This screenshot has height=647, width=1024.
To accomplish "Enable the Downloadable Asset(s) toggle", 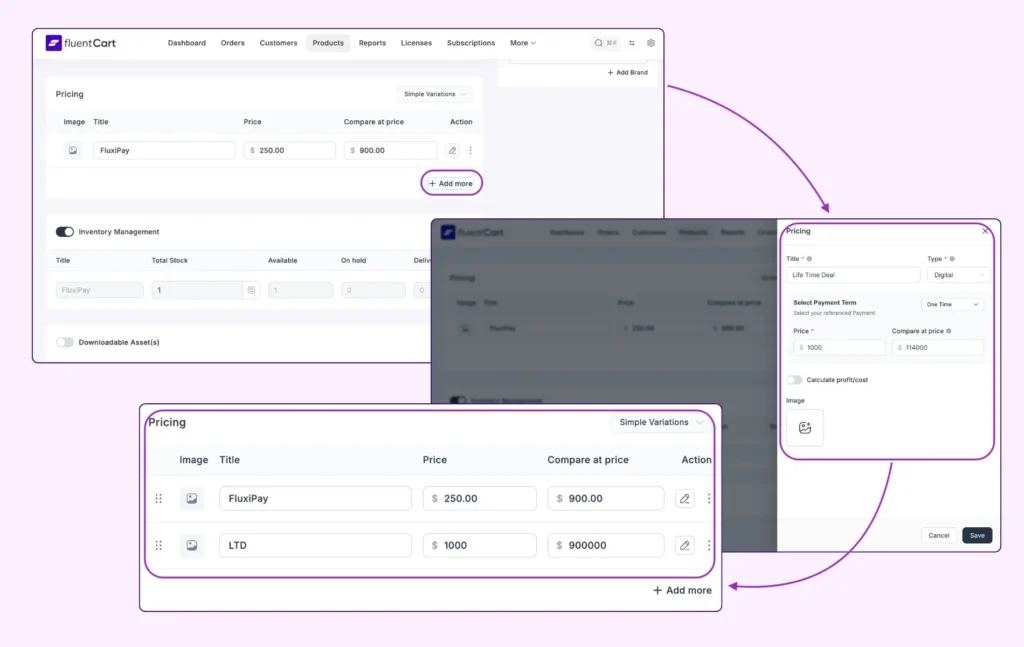I will pos(65,341).
